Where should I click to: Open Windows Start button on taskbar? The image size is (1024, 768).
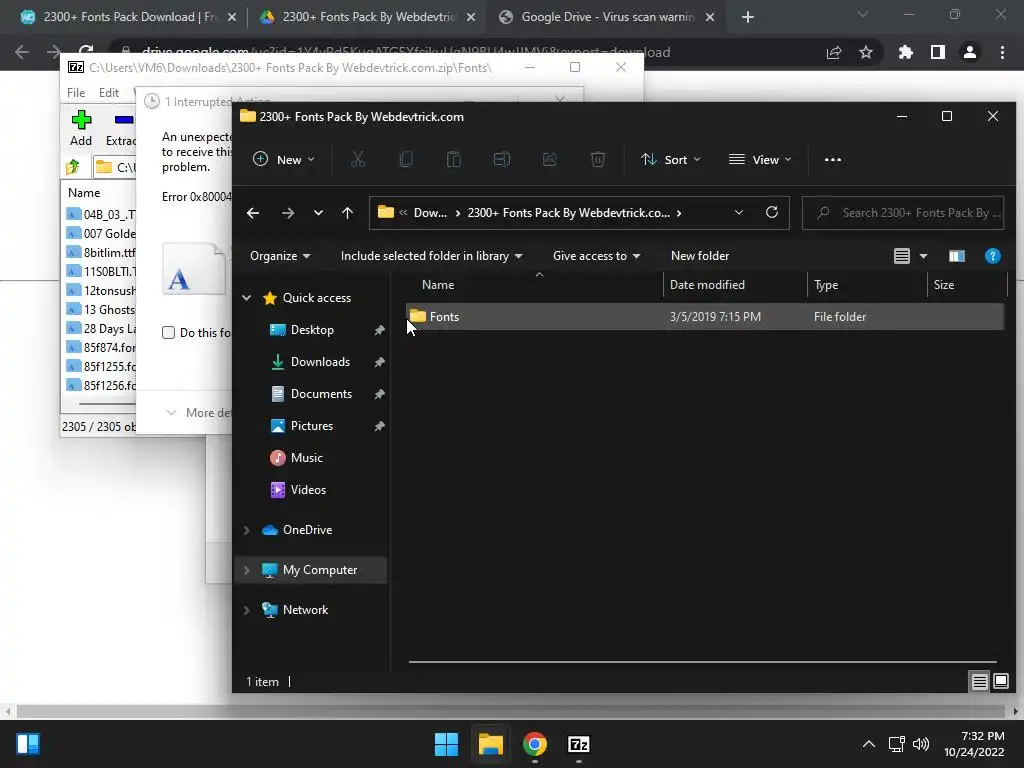coord(447,744)
